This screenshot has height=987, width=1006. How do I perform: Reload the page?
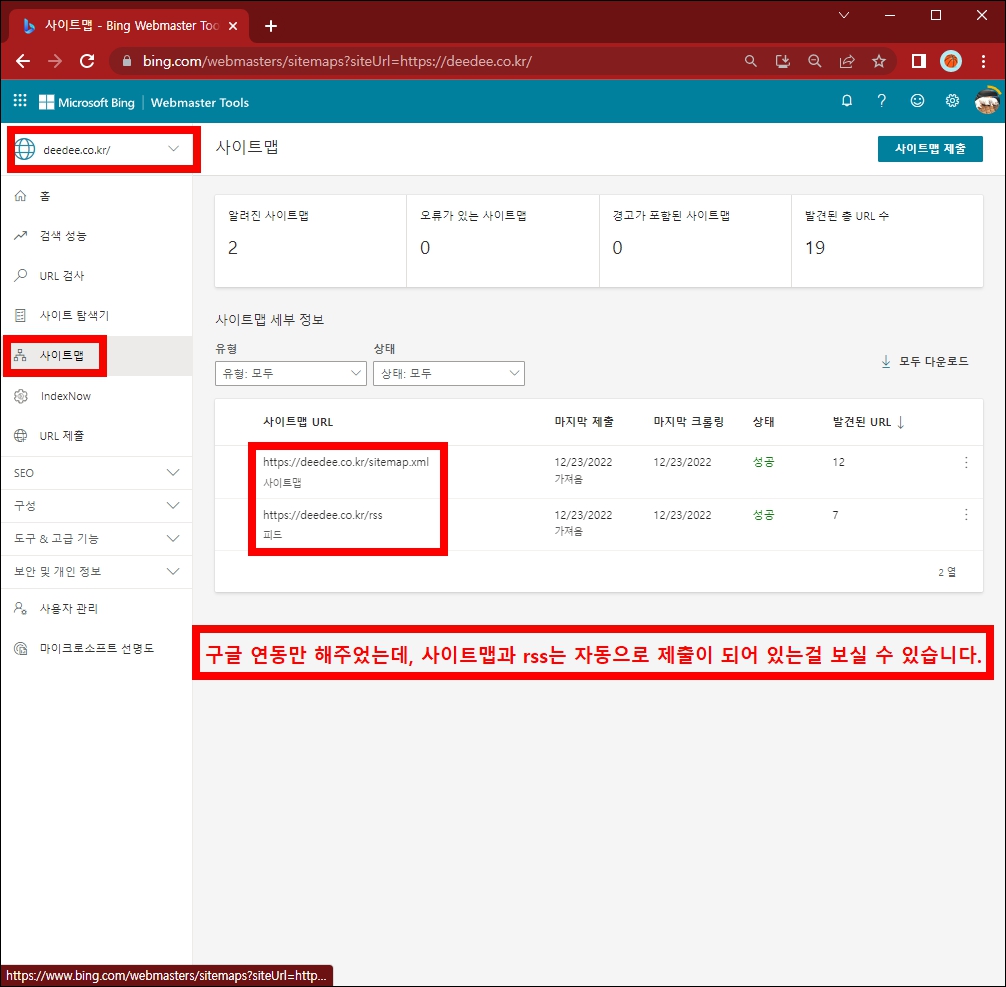tap(87, 61)
